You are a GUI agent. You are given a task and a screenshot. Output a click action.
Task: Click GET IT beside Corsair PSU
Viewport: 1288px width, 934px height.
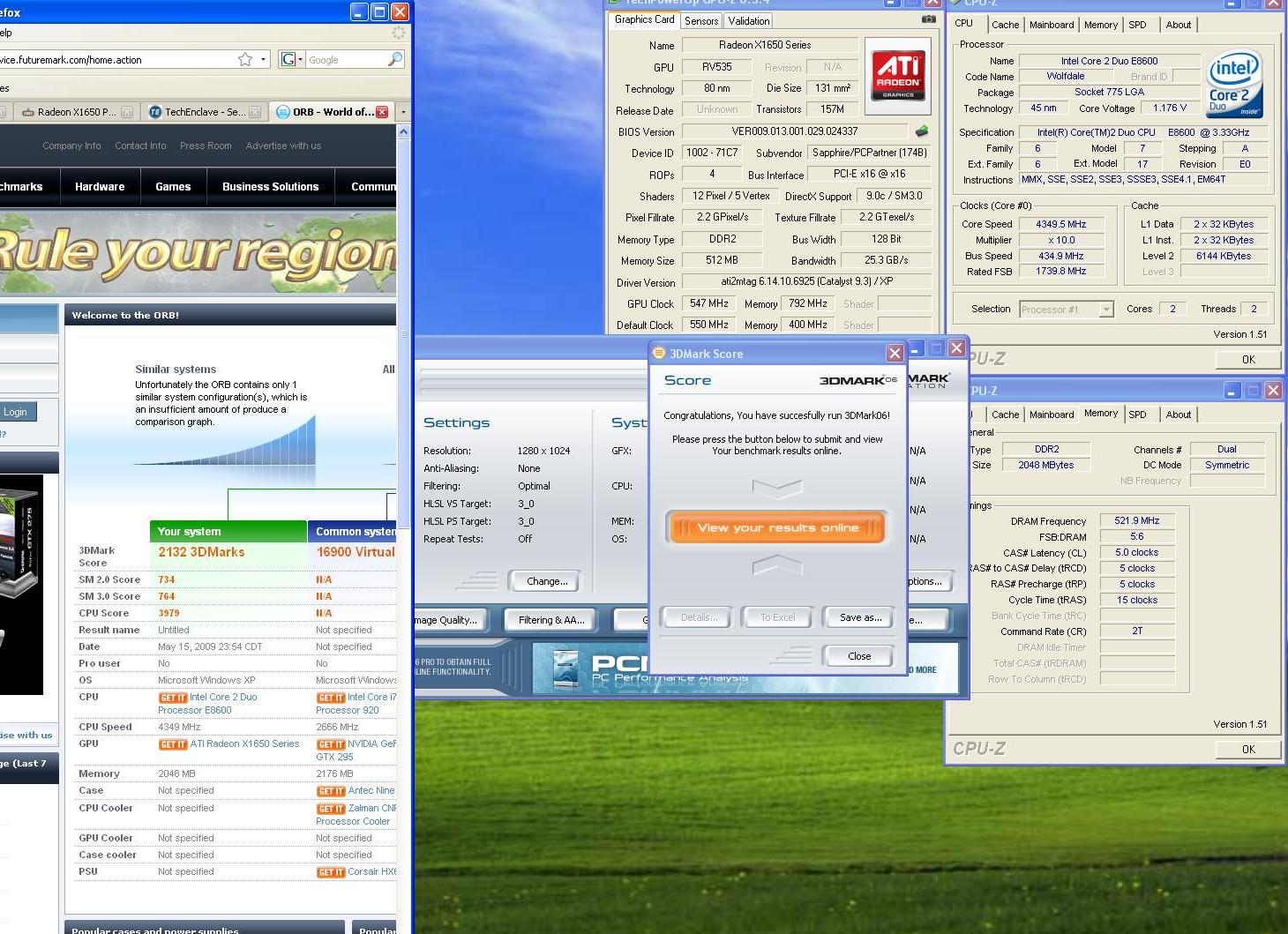[x=331, y=872]
